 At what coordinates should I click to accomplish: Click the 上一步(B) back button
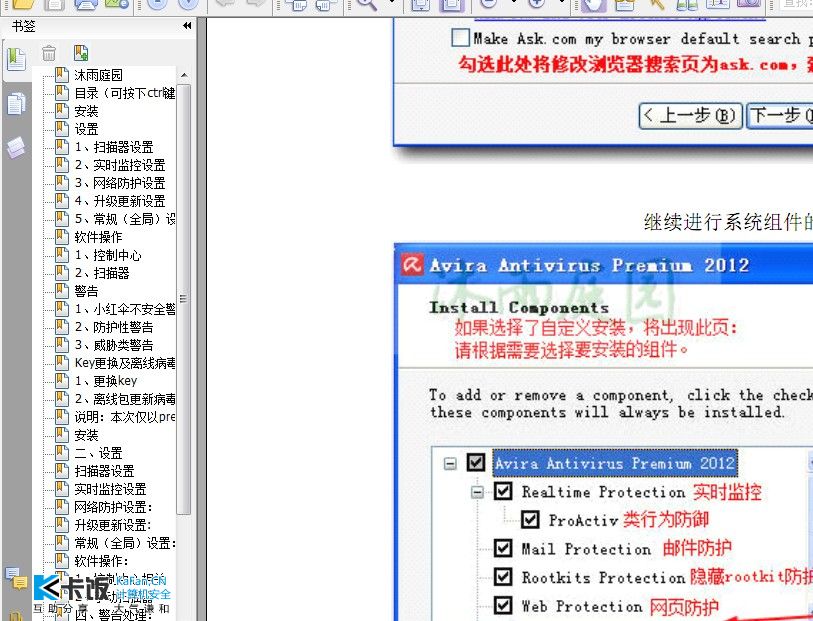click(x=691, y=116)
